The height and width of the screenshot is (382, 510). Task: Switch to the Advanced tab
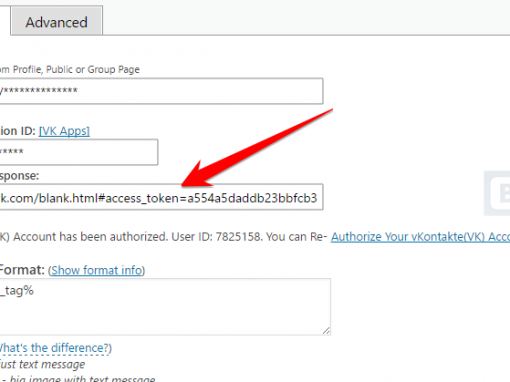pyautogui.click(x=57, y=21)
